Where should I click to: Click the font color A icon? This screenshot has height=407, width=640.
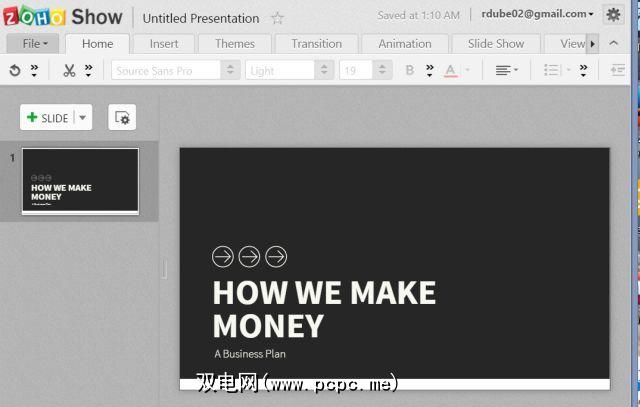[451, 71]
